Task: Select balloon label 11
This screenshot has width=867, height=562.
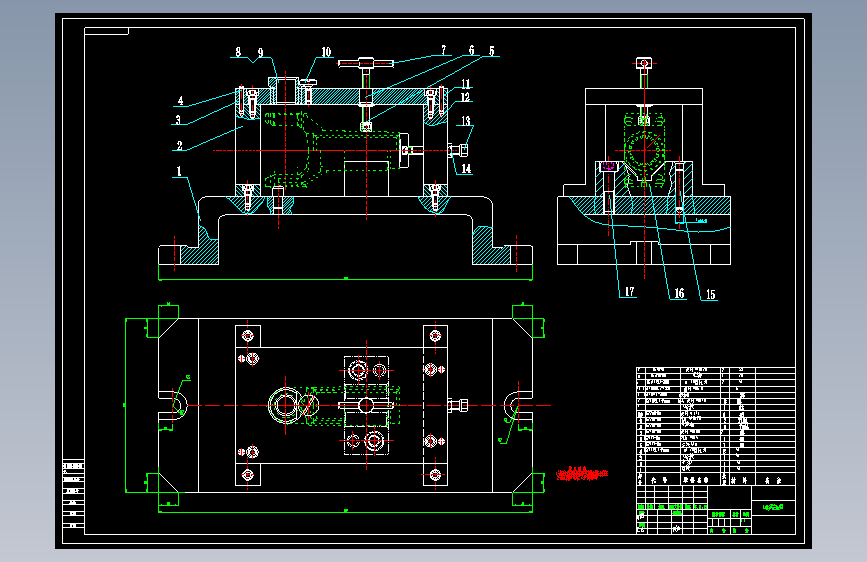Action: tap(466, 84)
